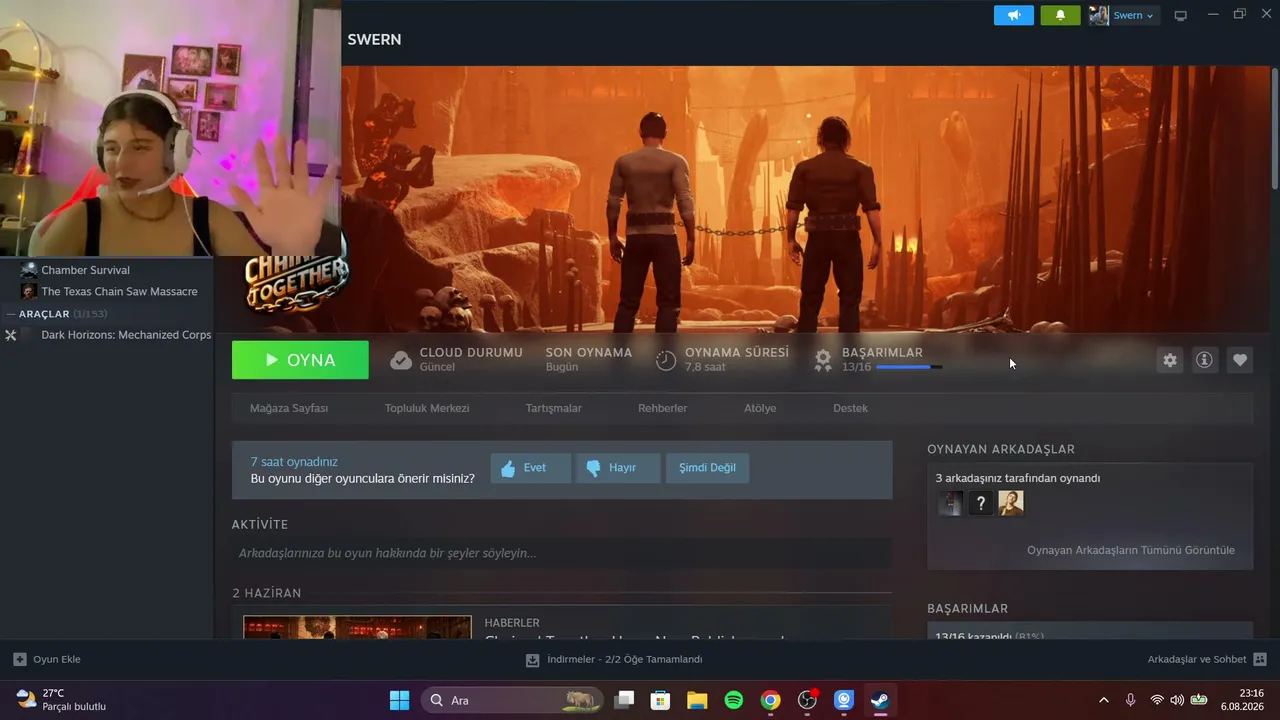Open the Wi-Fi network tray icon
The height and width of the screenshot is (720, 1280).
point(1157,700)
